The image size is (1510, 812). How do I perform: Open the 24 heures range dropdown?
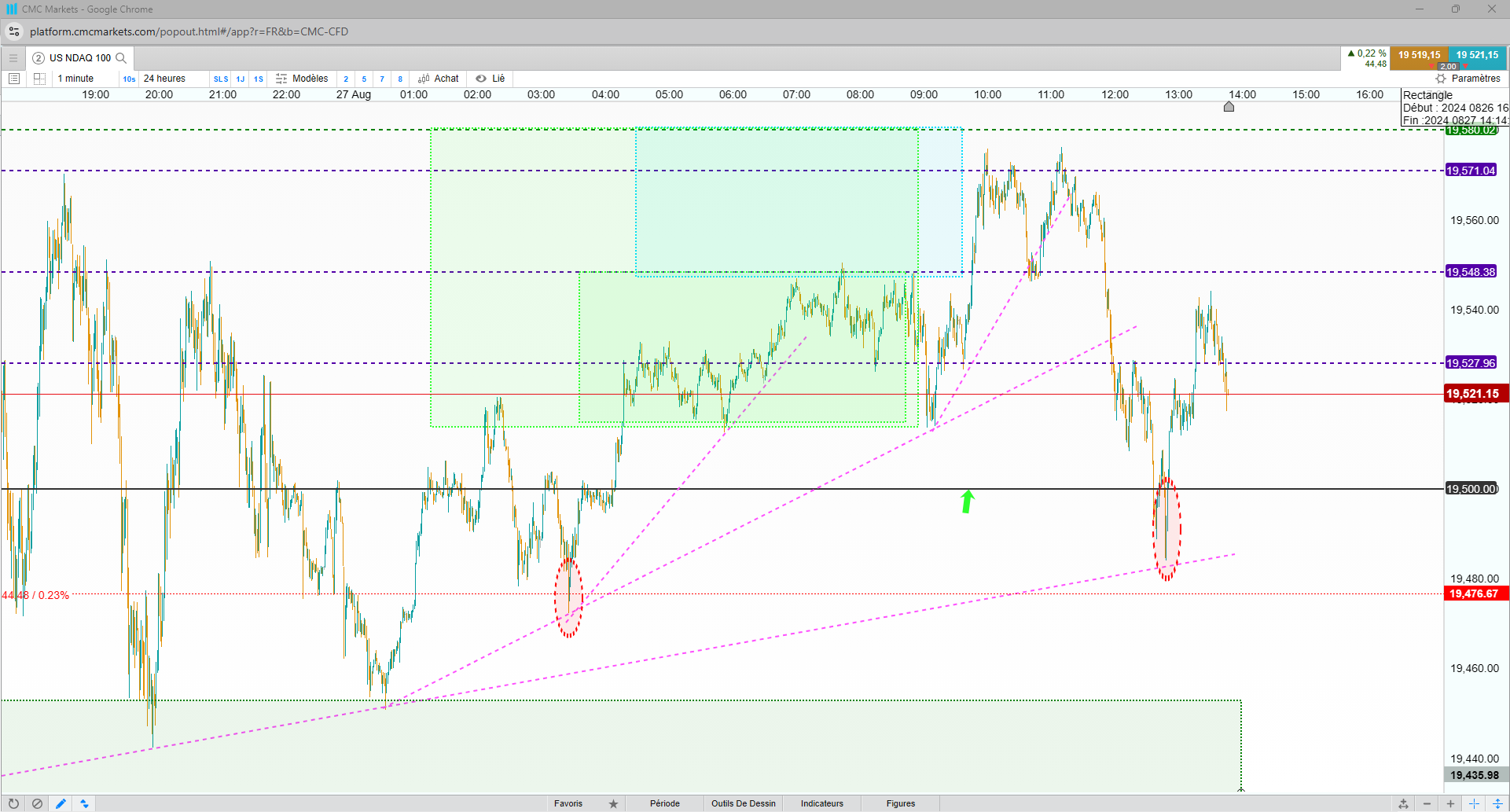click(x=164, y=79)
